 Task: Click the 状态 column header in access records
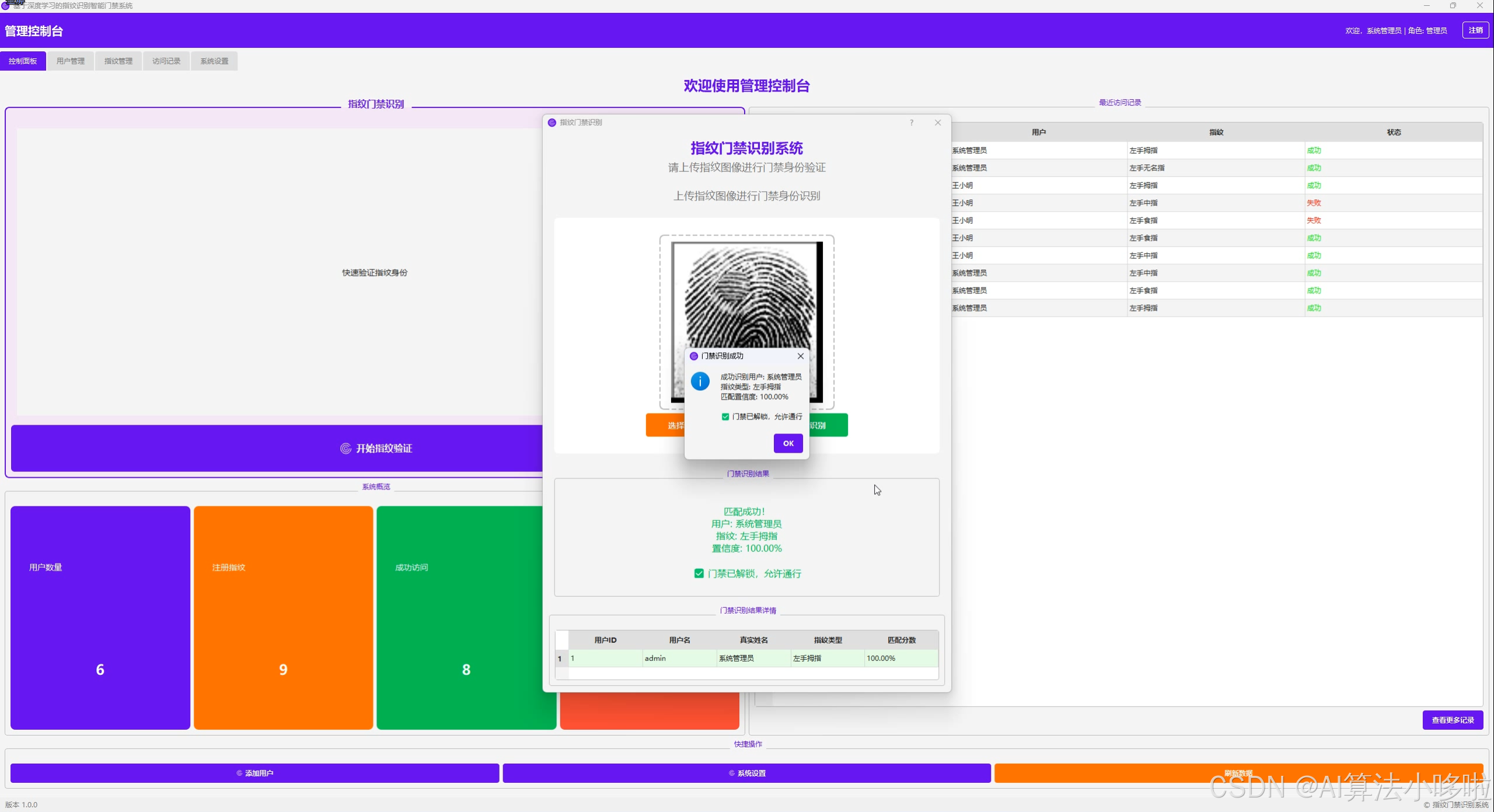click(1394, 132)
